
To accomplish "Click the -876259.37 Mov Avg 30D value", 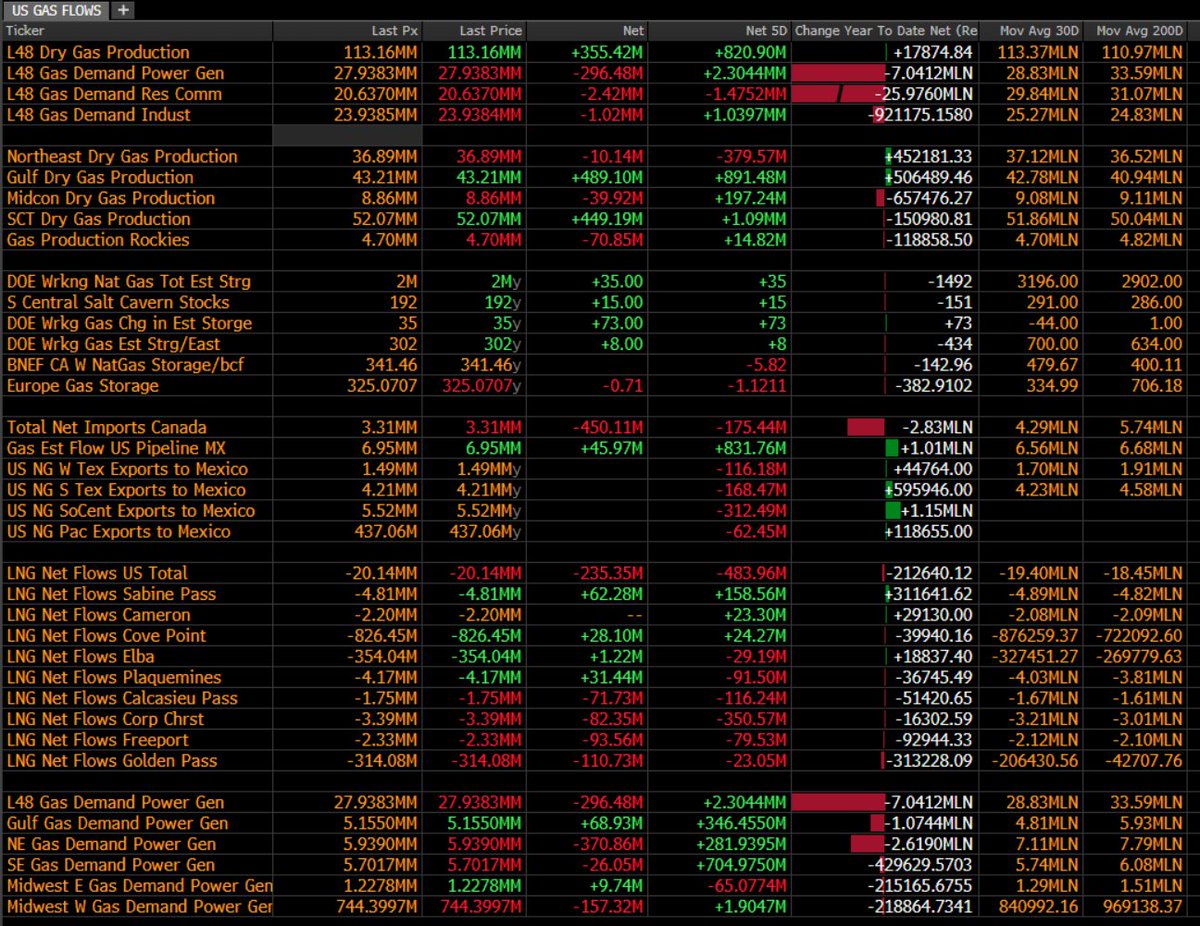I will [1036, 636].
